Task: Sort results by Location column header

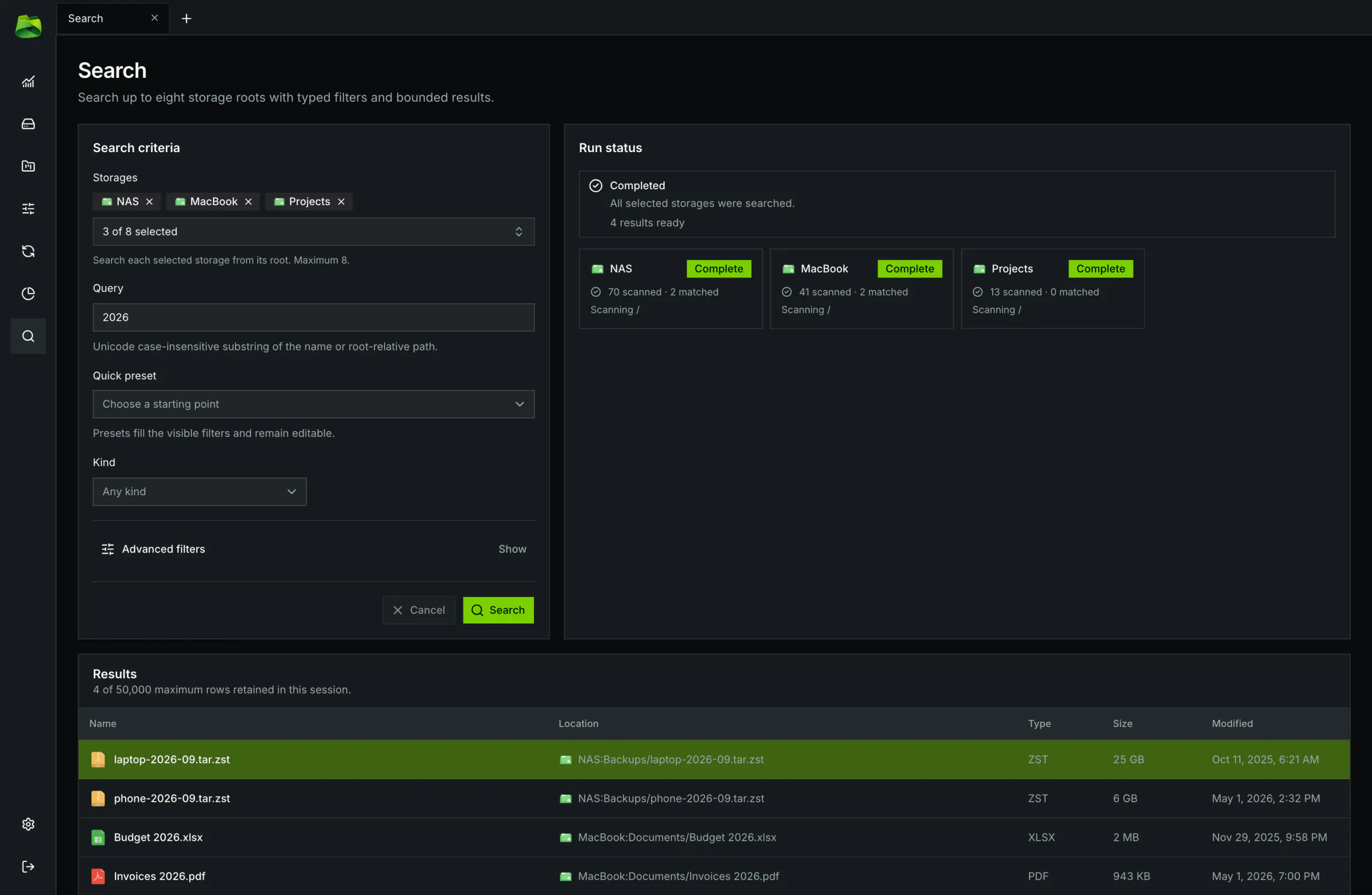Action: 578,724
